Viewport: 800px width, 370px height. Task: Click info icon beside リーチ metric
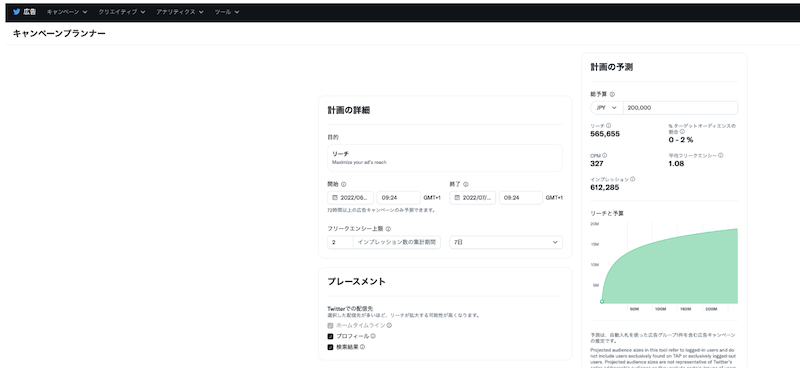tap(609, 126)
